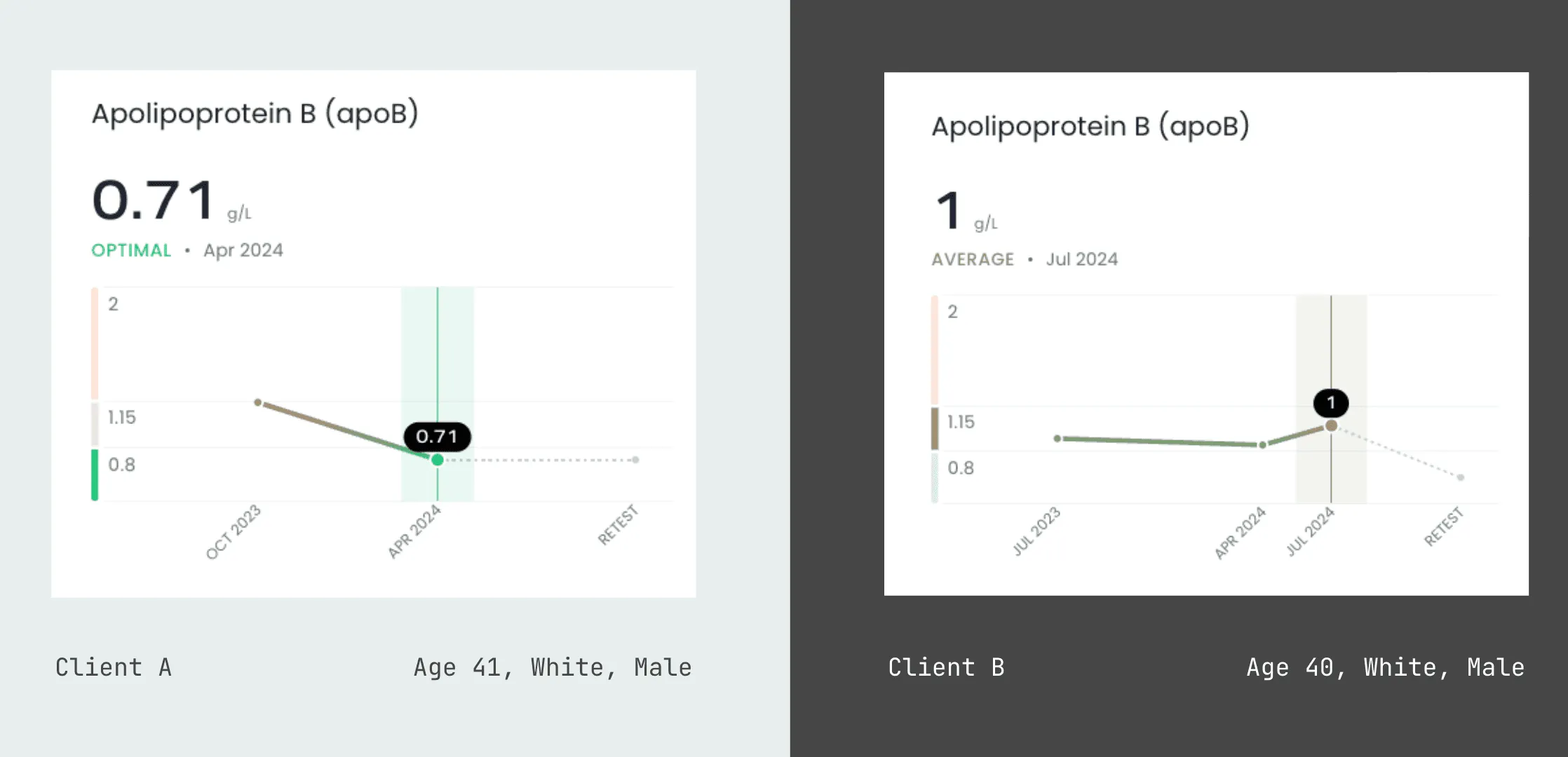The height and width of the screenshot is (757, 1568).
Task: Click Client B's Apr 2024 data point
Action: click(1262, 445)
